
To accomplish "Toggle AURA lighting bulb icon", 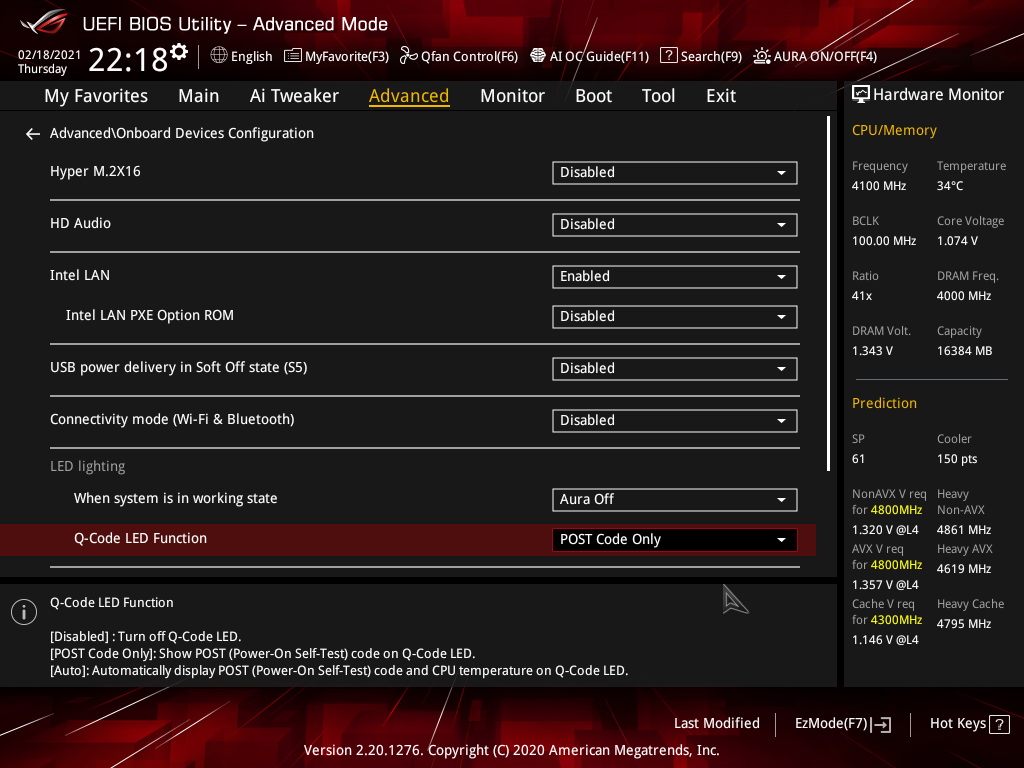I will [761, 56].
